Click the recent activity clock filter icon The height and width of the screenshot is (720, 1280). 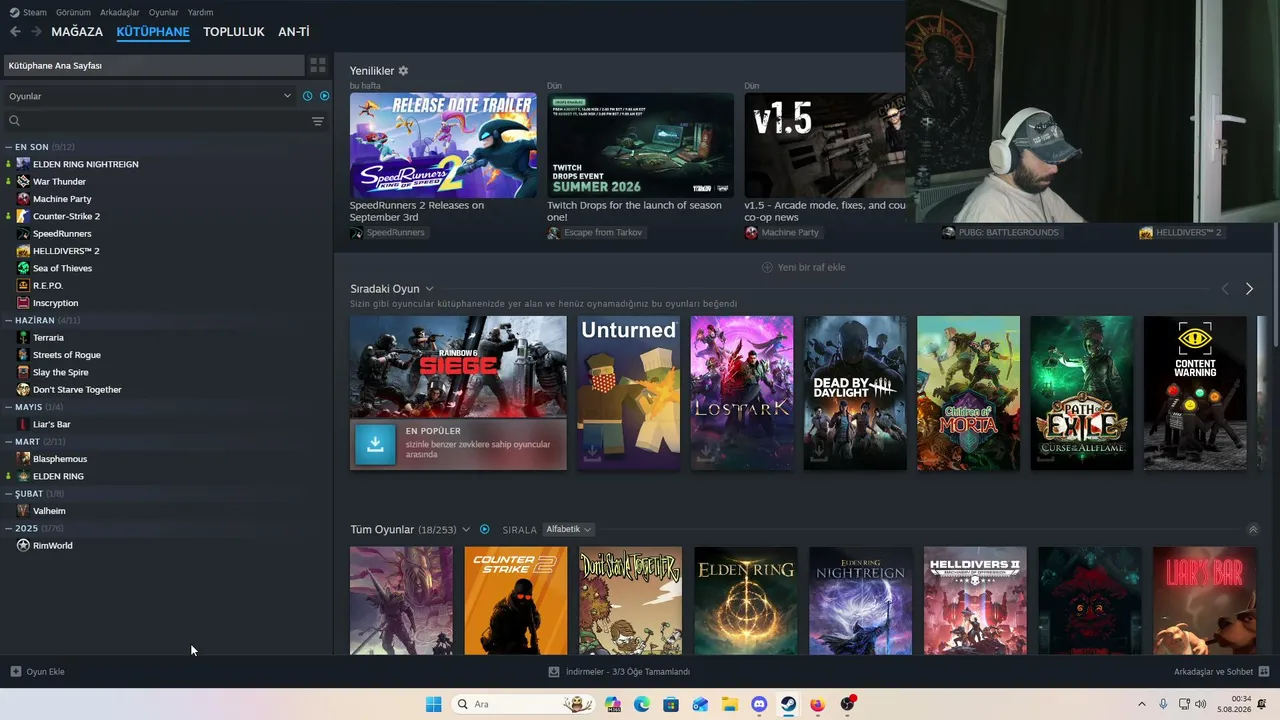coord(308,96)
